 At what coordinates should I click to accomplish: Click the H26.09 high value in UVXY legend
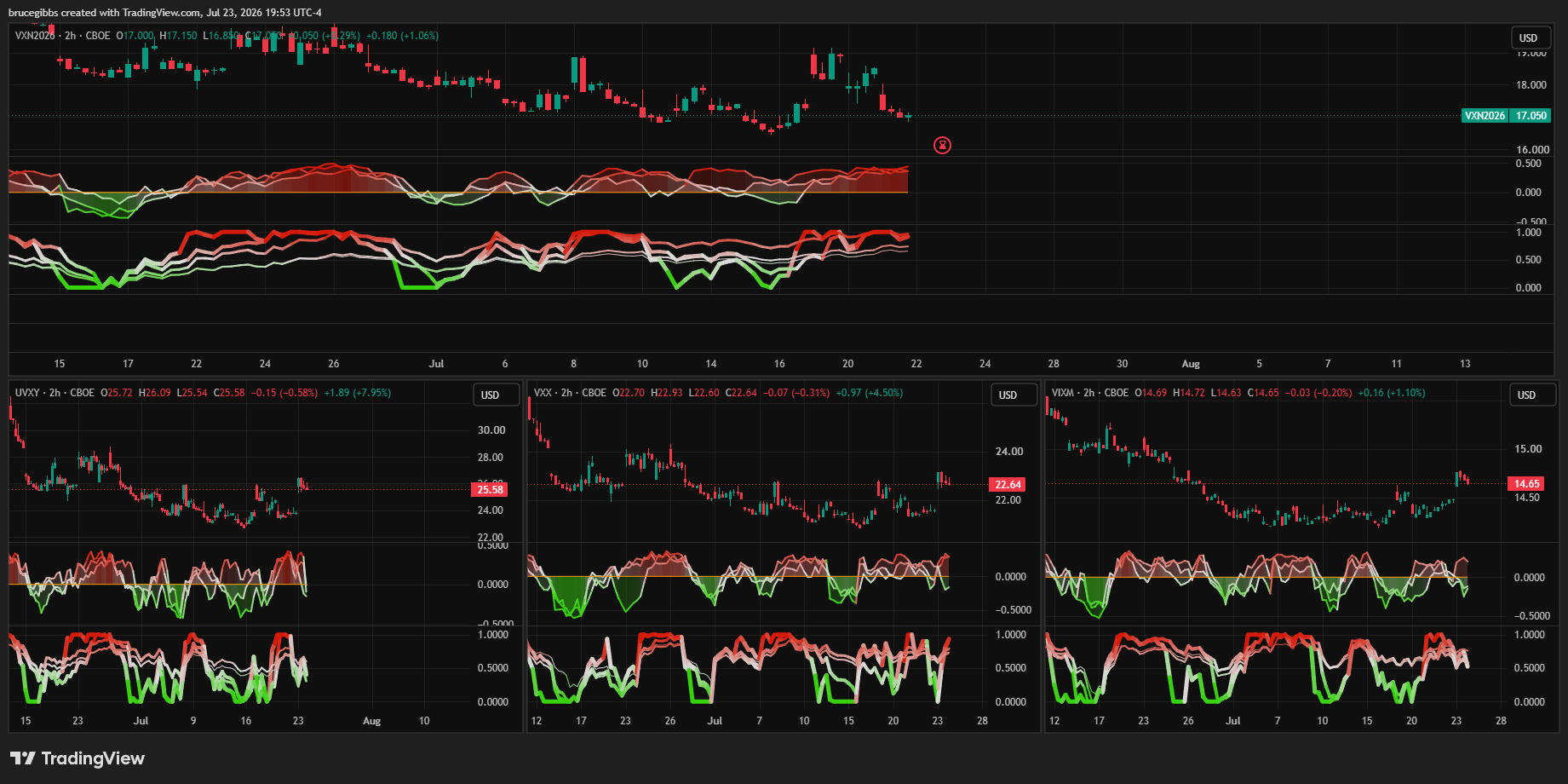point(155,393)
